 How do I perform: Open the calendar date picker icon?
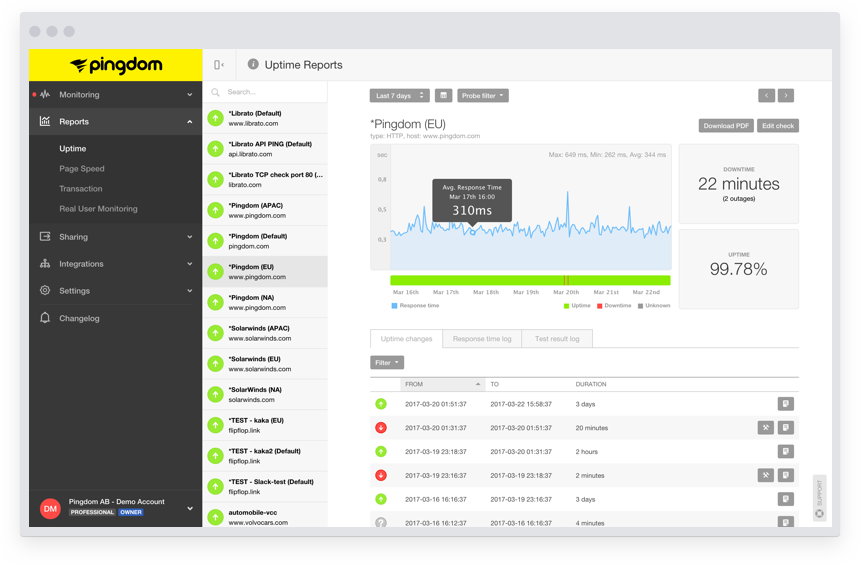pos(443,95)
